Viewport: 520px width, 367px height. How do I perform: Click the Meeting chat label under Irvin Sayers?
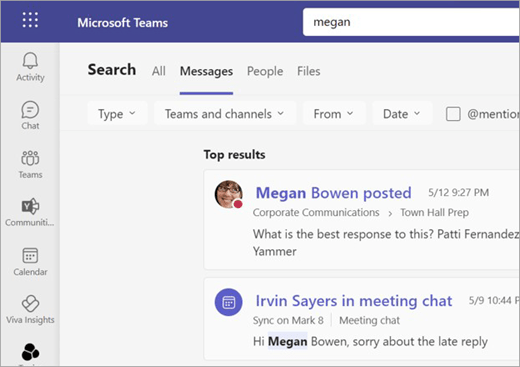click(x=369, y=320)
